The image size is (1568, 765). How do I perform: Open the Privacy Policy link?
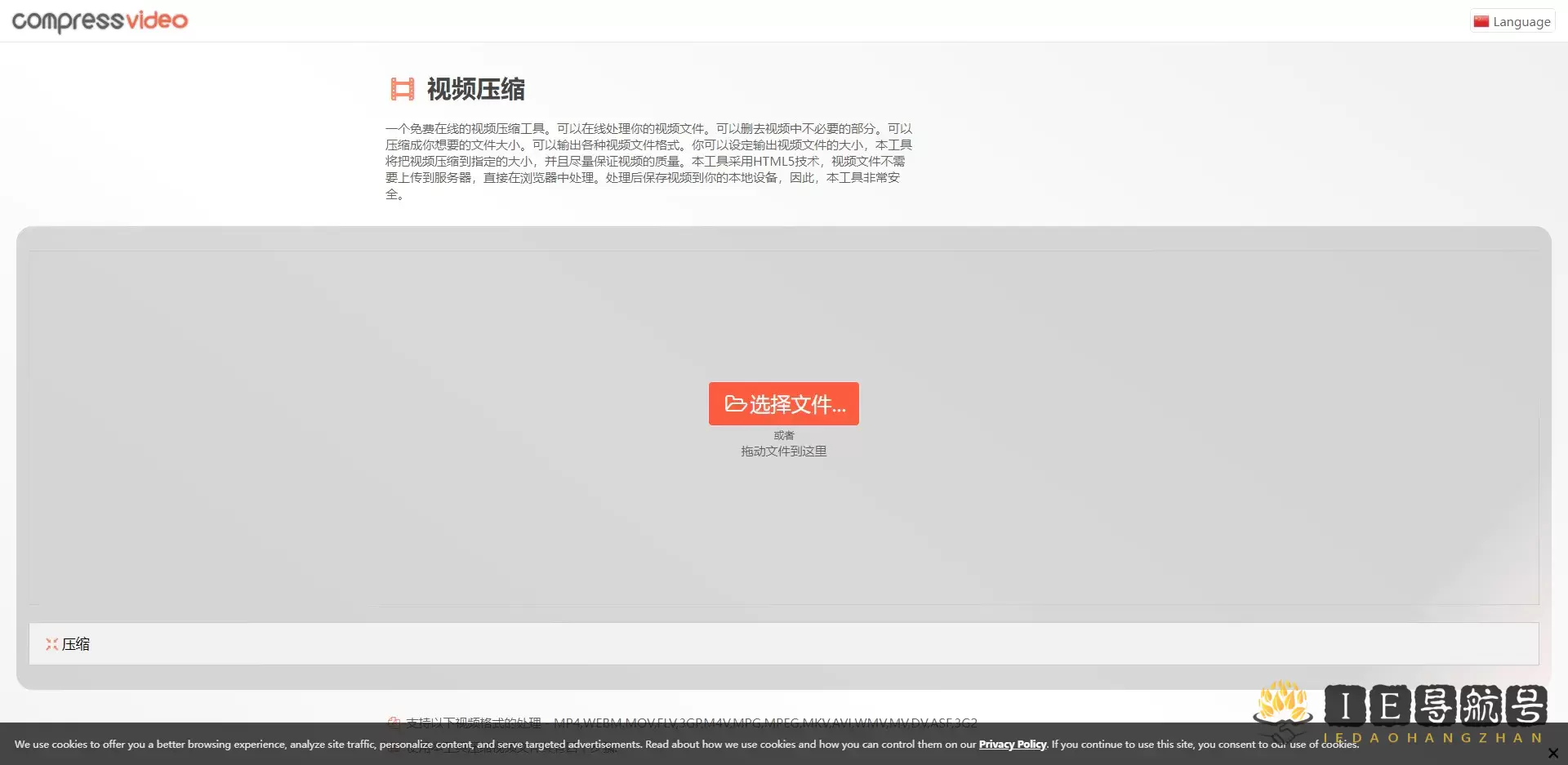coord(1012,745)
